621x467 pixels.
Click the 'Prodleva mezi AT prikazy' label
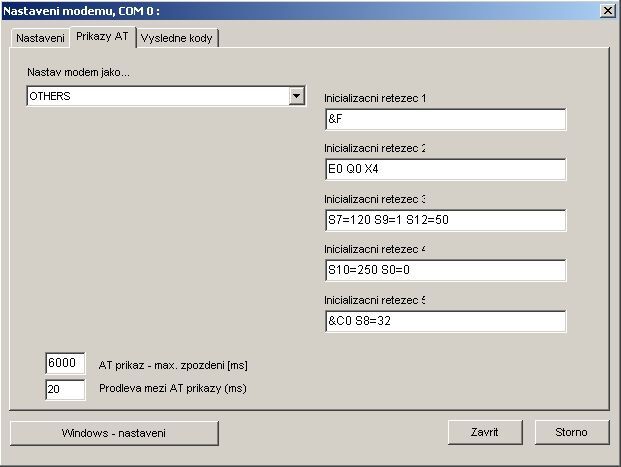coord(172,389)
